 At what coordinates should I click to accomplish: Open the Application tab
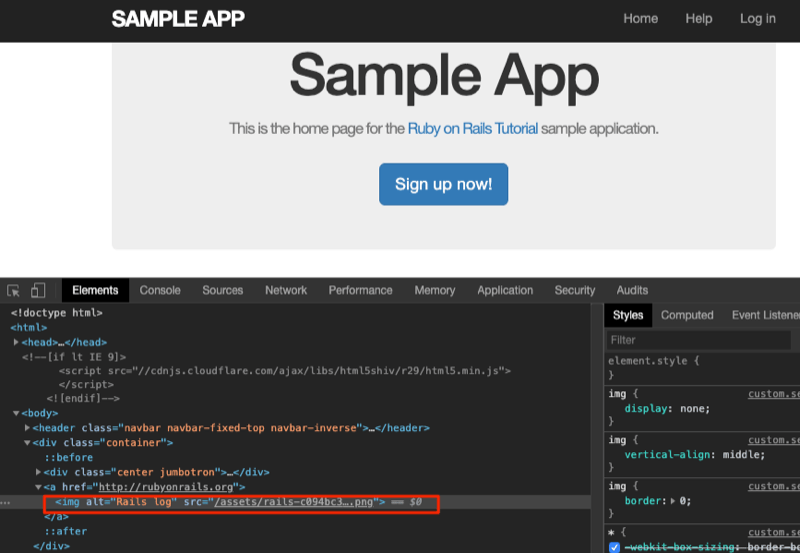pos(505,290)
